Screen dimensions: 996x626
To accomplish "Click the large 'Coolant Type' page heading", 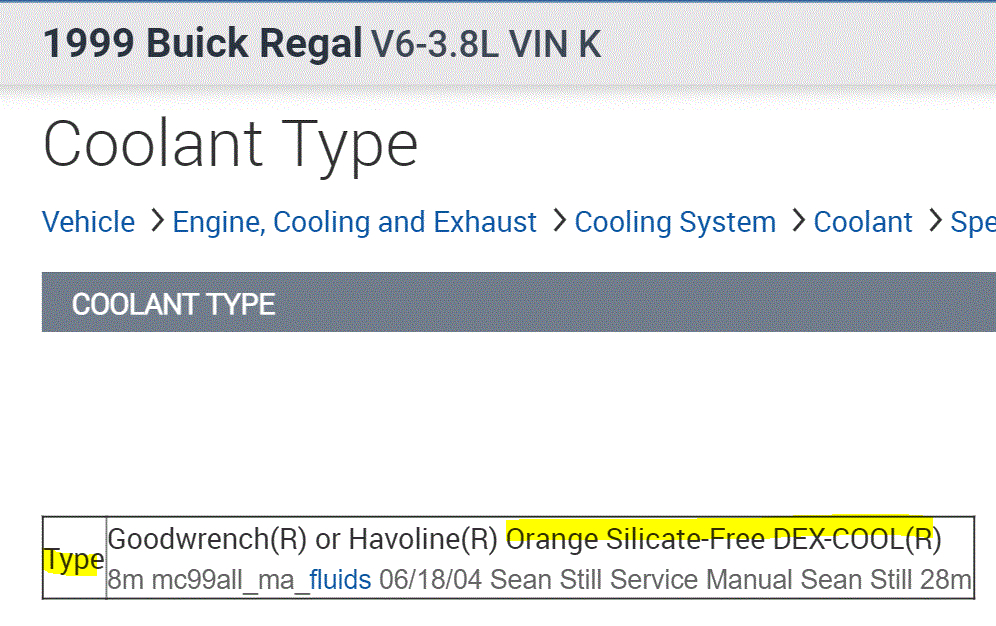I will (x=230, y=143).
